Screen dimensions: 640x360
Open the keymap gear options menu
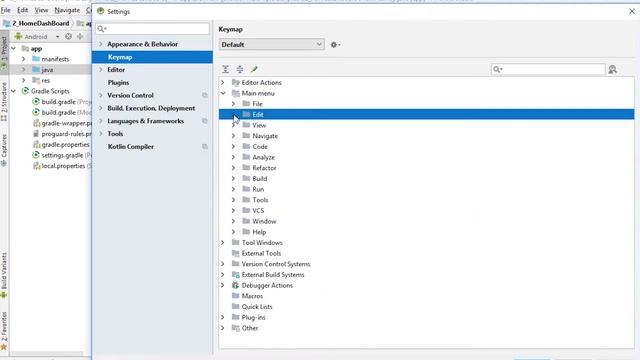point(335,45)
